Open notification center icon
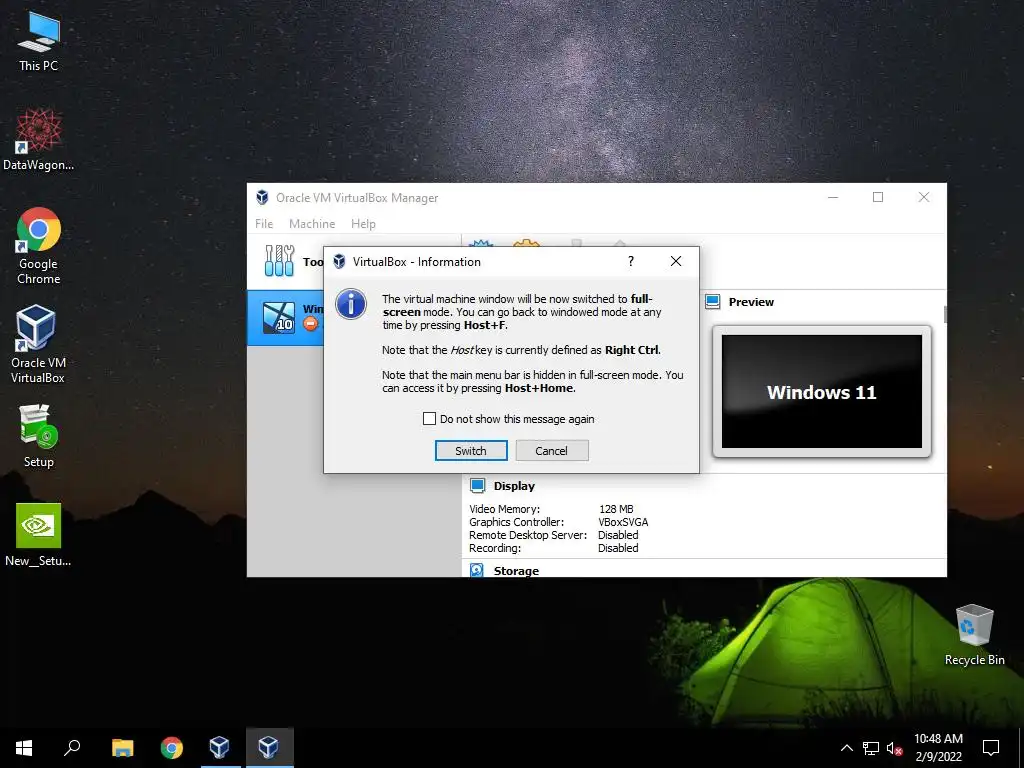Image resolution: width=1024 pixels, height=768 pixels. (991, 748)
